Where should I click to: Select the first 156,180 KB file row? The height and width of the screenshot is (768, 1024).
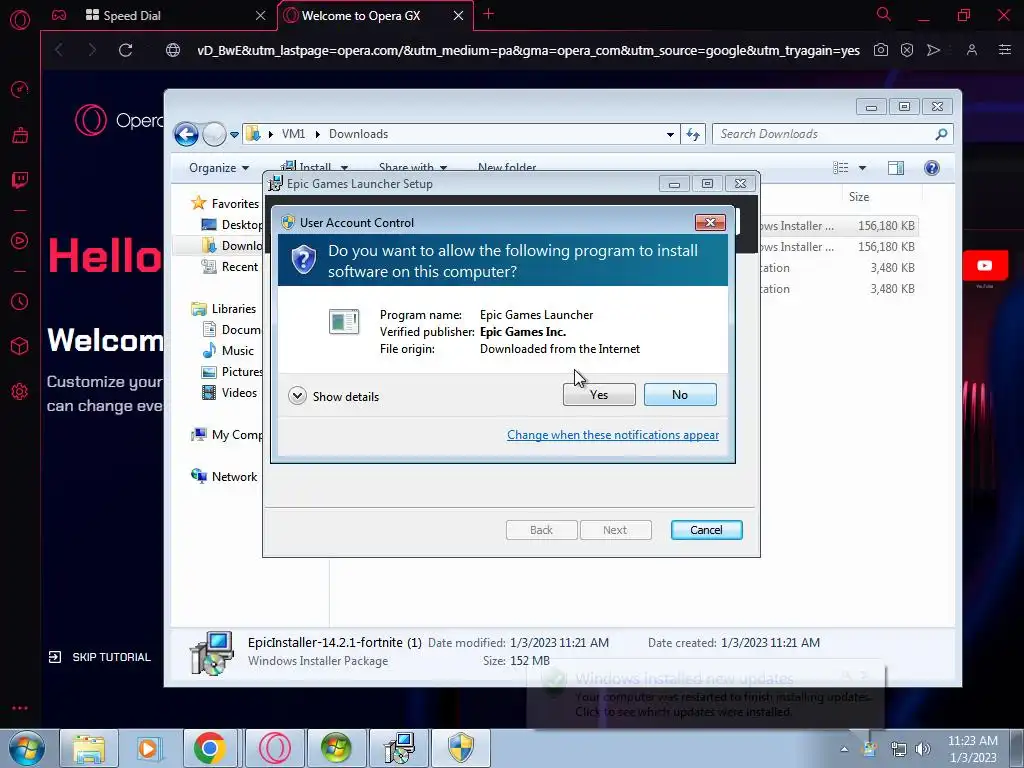pyautogui.click(x=839, y=226)
